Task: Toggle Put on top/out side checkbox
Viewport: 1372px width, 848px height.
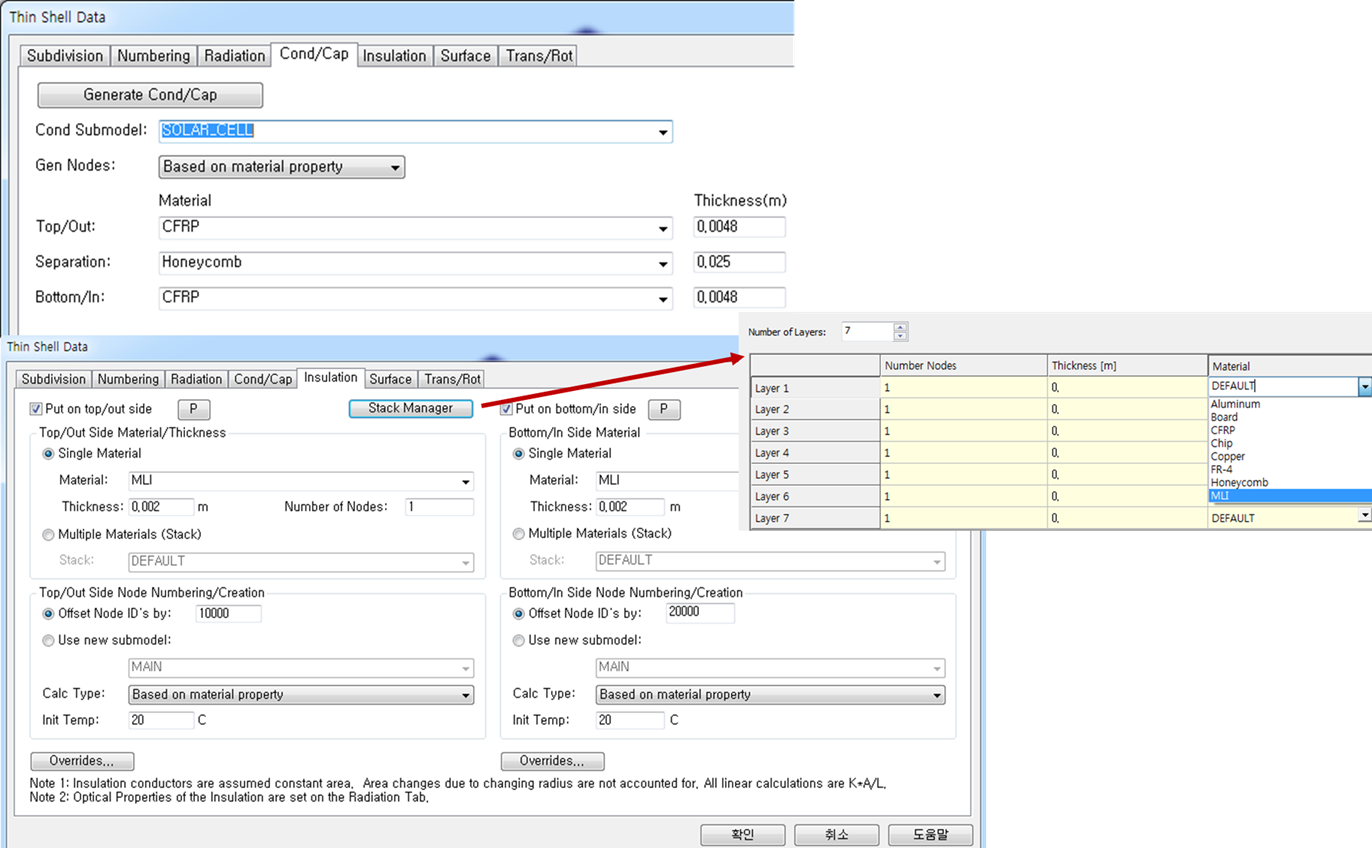Action: (x=37, y=409)
